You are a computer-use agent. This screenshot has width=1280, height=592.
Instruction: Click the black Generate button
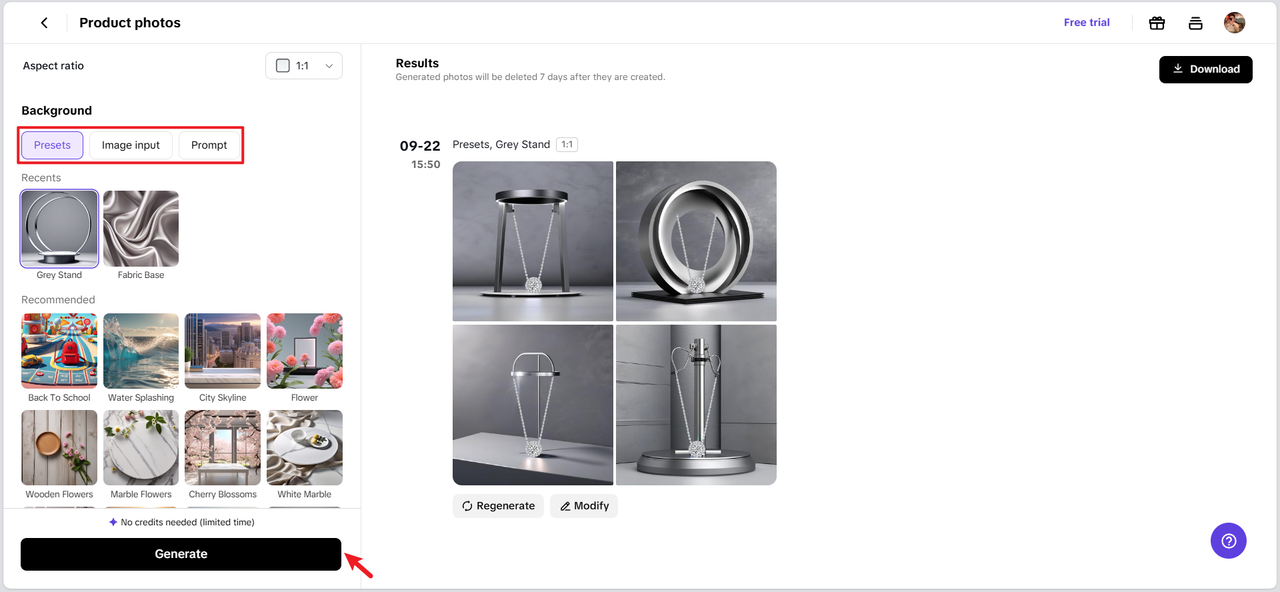181,554
